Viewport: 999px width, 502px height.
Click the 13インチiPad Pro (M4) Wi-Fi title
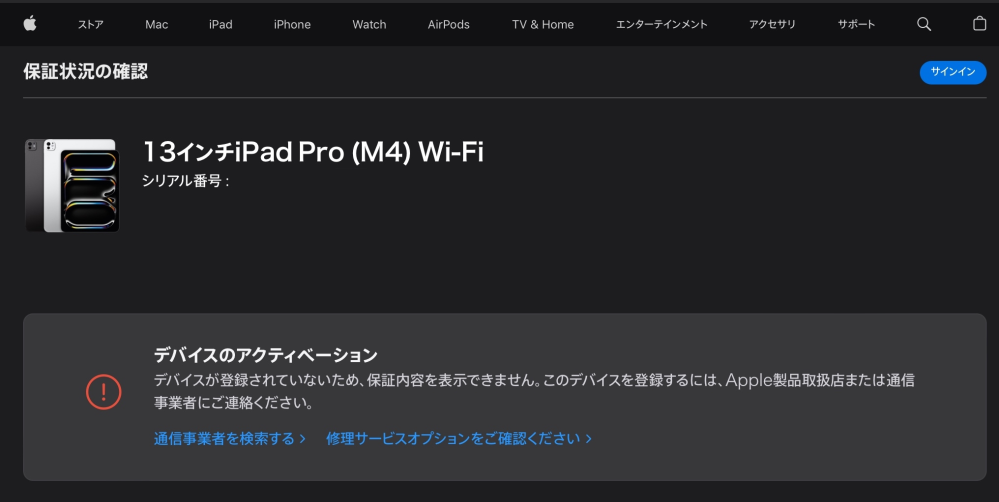[313, 152]
